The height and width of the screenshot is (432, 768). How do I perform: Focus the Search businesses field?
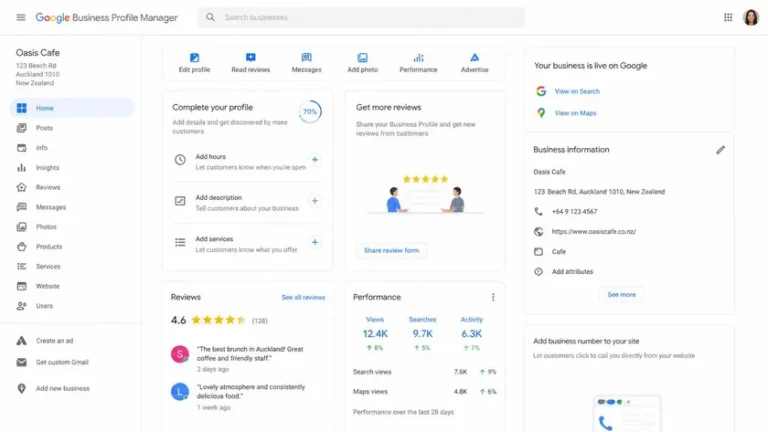point(361,18)
